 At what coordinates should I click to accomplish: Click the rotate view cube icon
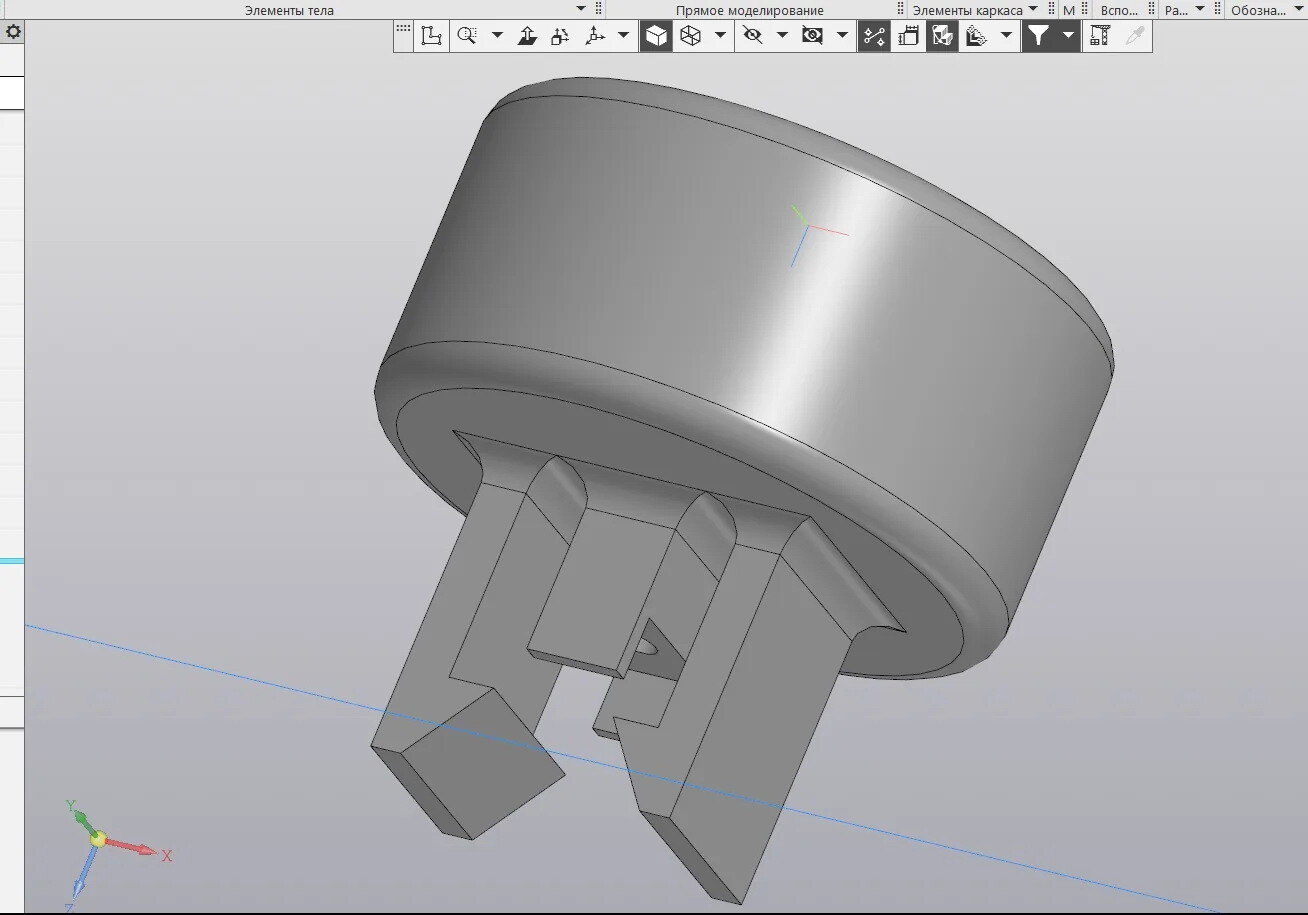pos(560,36)
